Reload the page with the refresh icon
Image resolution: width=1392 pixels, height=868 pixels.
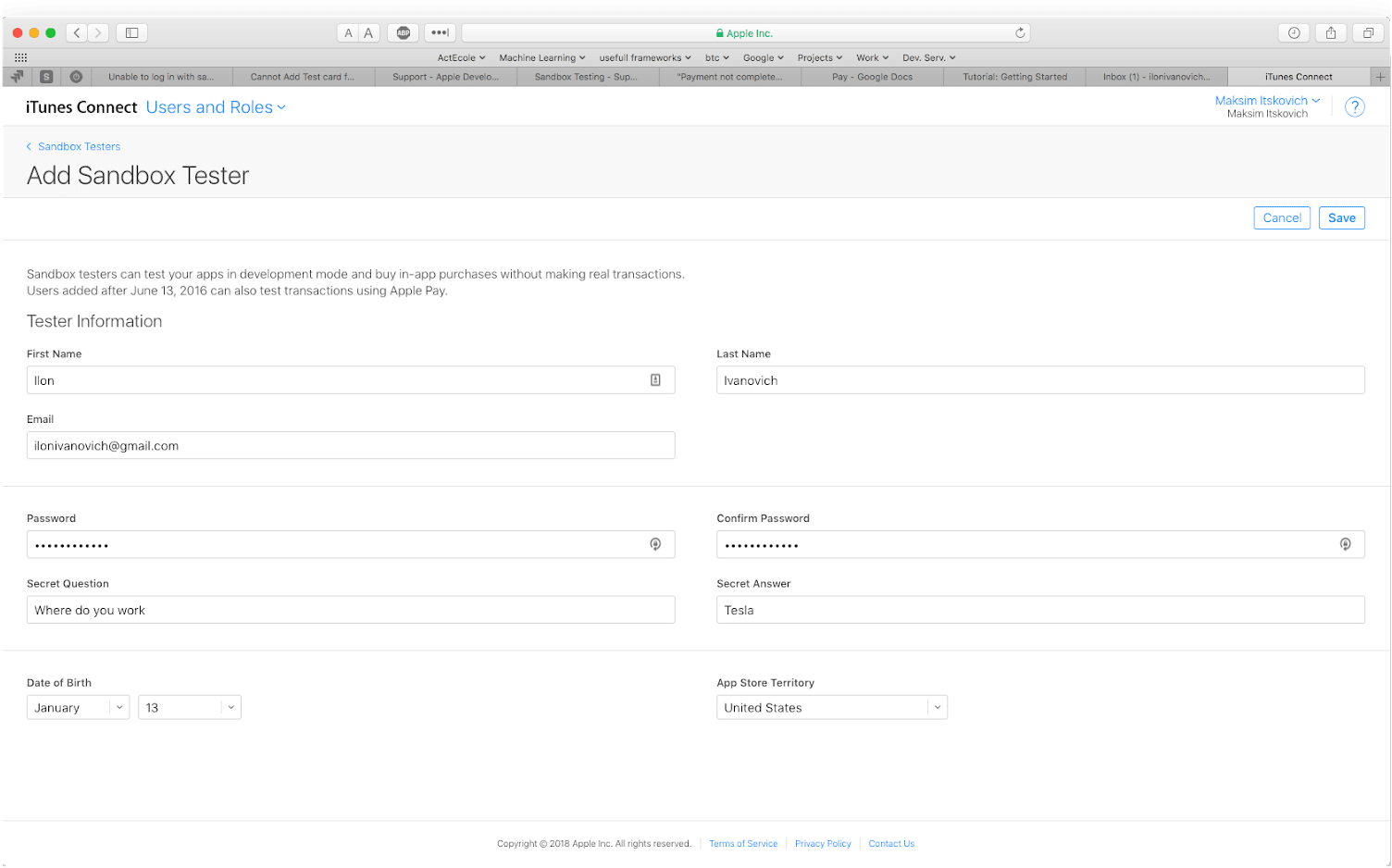tap(1020, 32)
